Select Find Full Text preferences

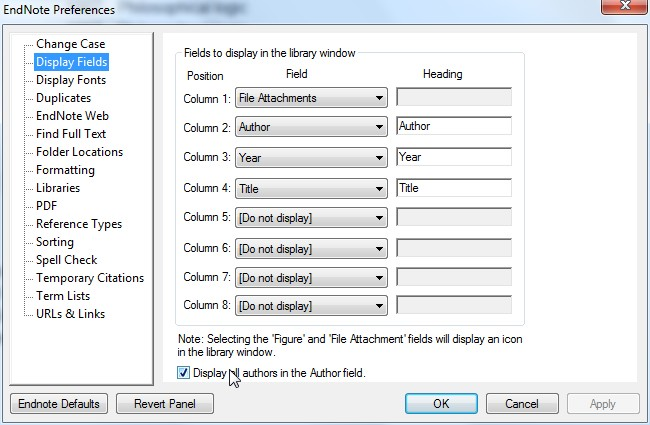click(x=71, y=134)
